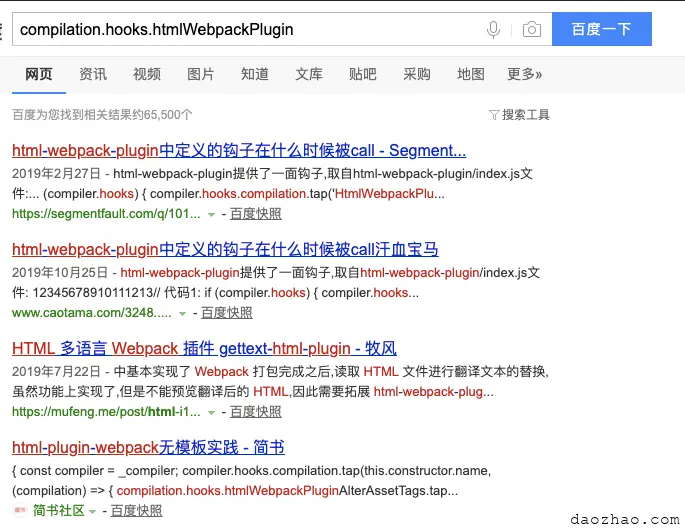Open the html-plugin-webpack无模板实践 简书 result
This screenshot has height=529, width=685.
click(x=148, y=447)
